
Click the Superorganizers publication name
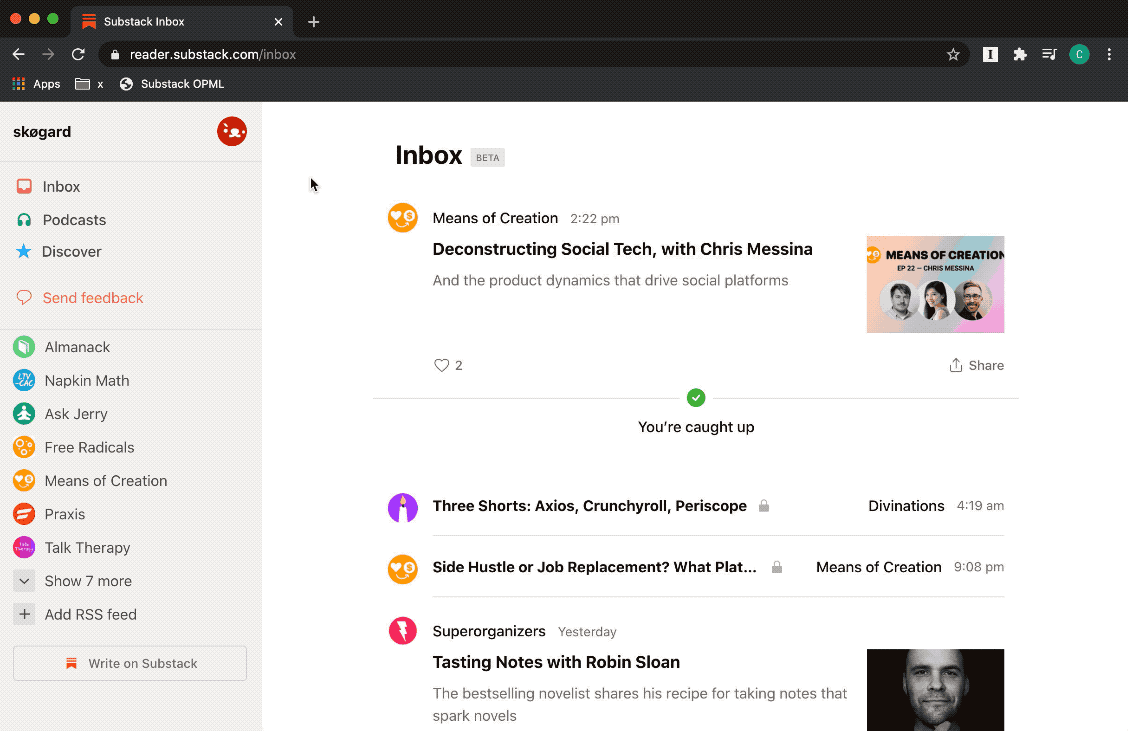(x=488, y=631)
